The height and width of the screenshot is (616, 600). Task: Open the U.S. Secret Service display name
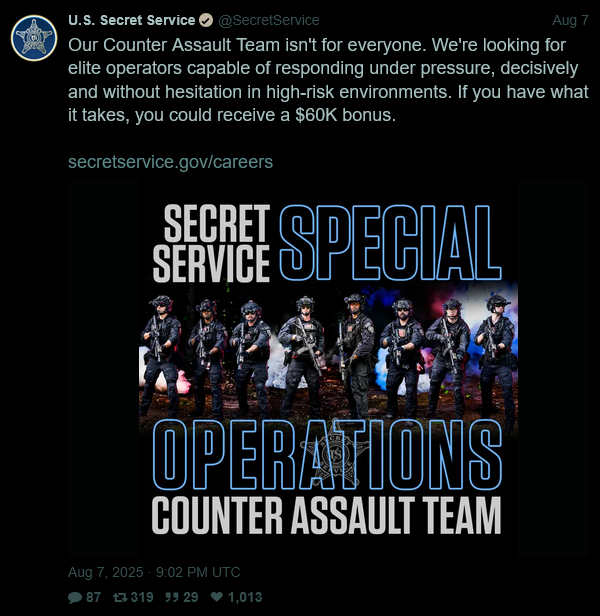click(132, 20)
